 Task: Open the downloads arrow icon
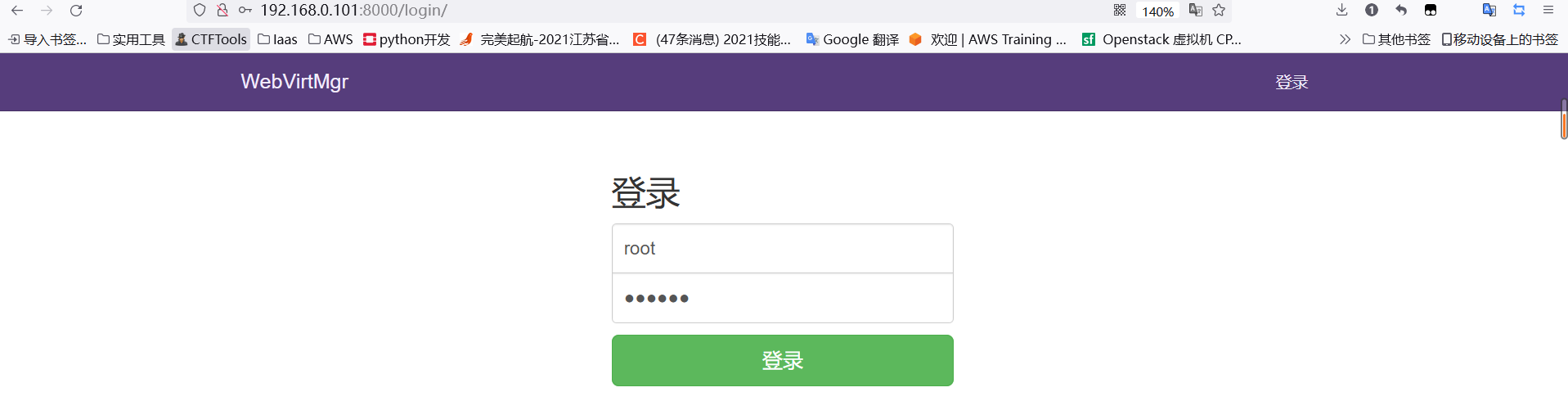coord(1341,11)
